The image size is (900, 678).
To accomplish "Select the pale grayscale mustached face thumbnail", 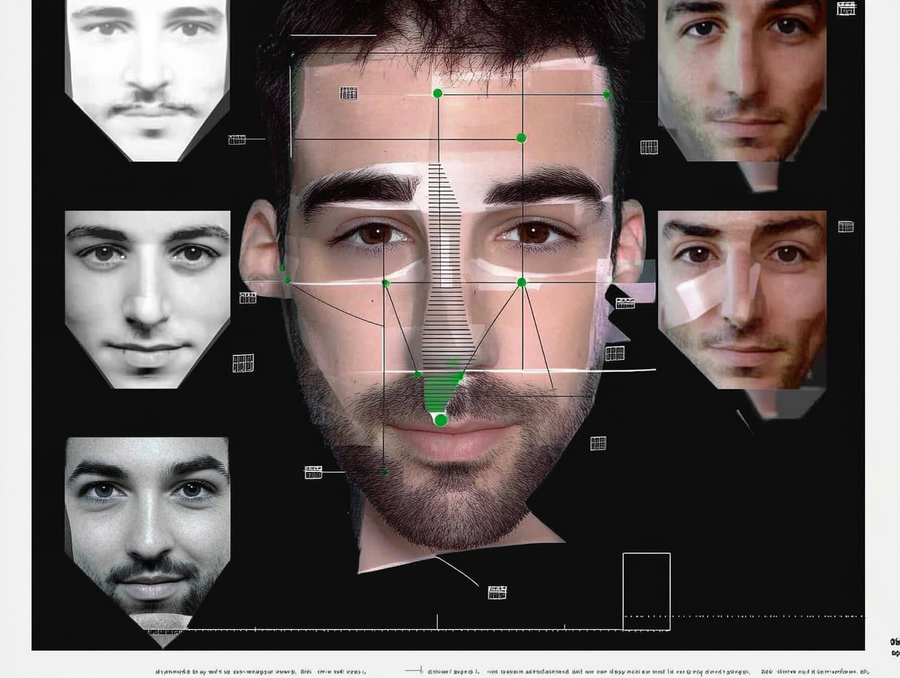I will point(148,80).
